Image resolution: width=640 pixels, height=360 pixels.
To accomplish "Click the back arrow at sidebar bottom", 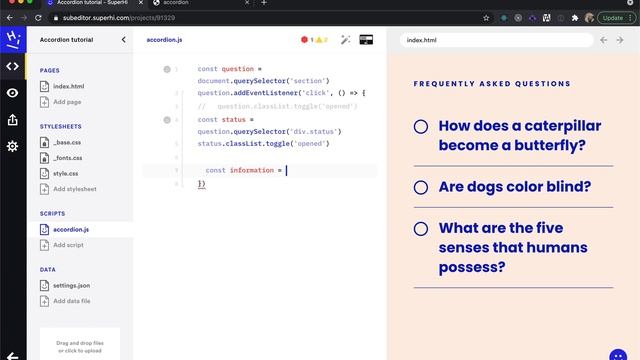I will 12,356.
